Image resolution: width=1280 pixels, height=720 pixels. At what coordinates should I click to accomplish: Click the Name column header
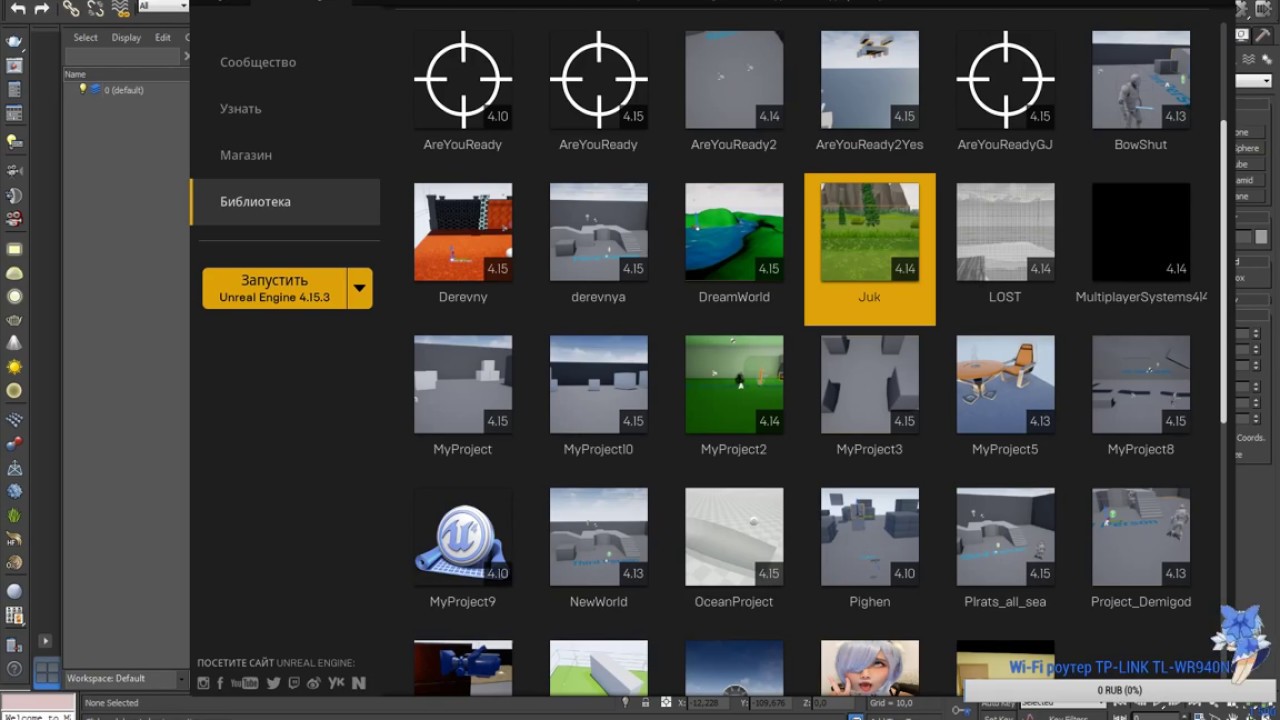tap(76, 74)
